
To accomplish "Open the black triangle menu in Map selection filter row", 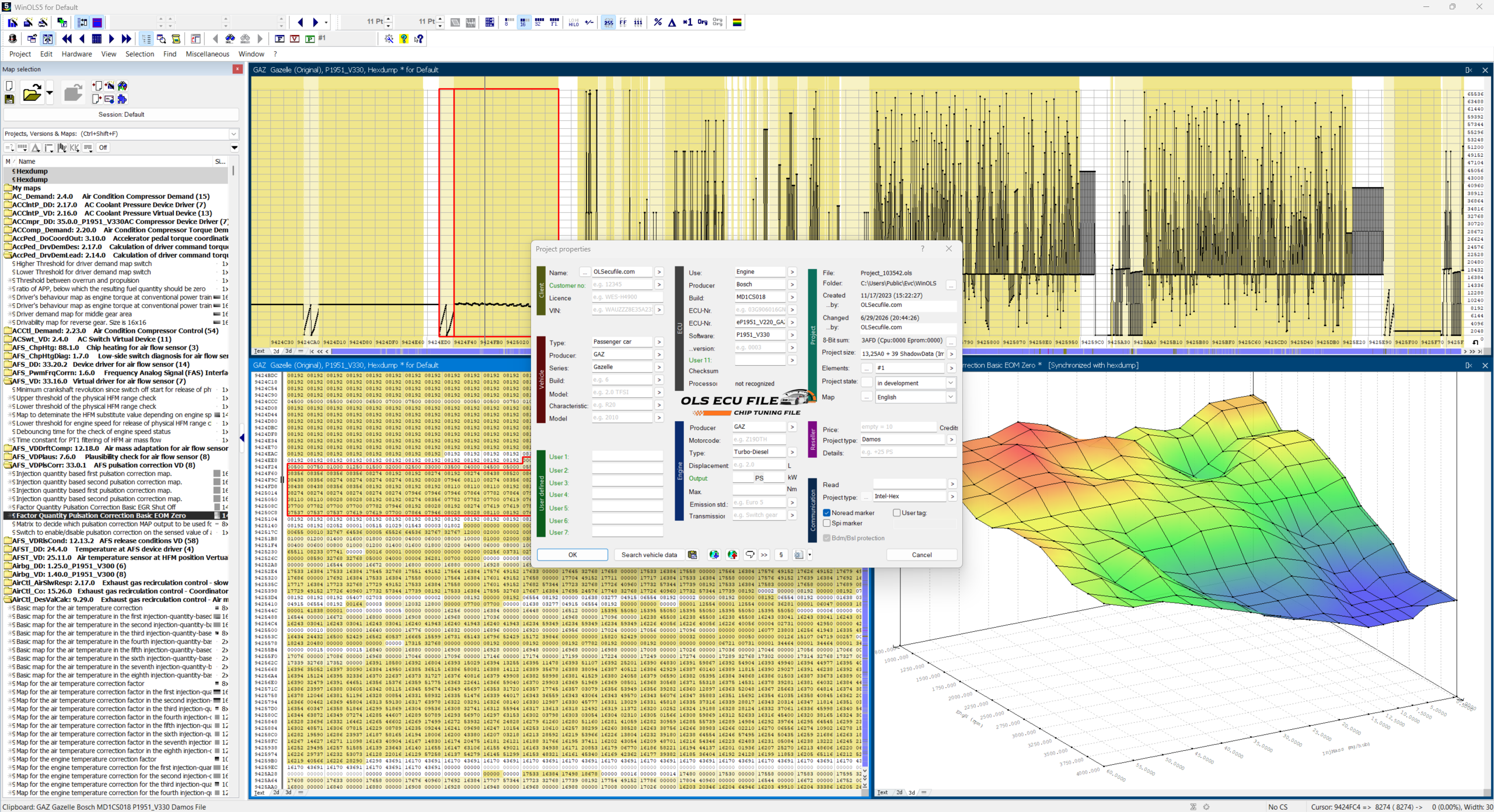I will [x=235, y=148].
